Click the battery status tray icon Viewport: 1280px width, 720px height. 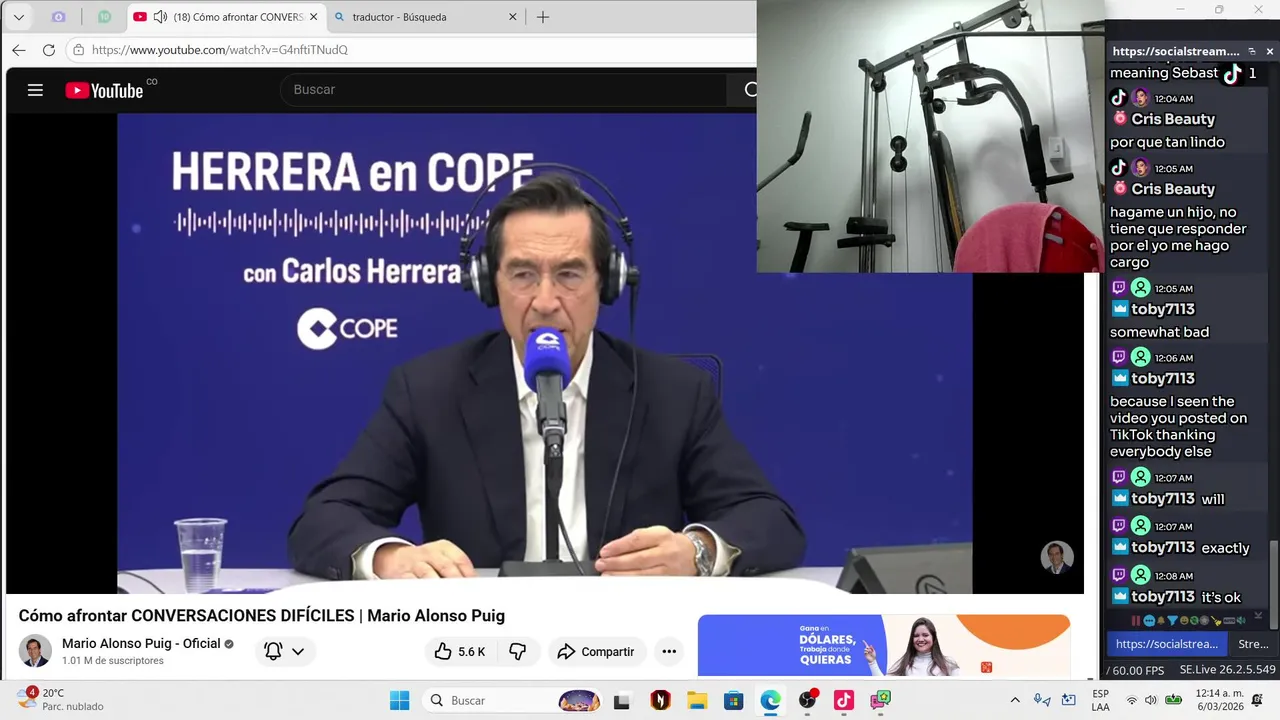coord(1174,700)
